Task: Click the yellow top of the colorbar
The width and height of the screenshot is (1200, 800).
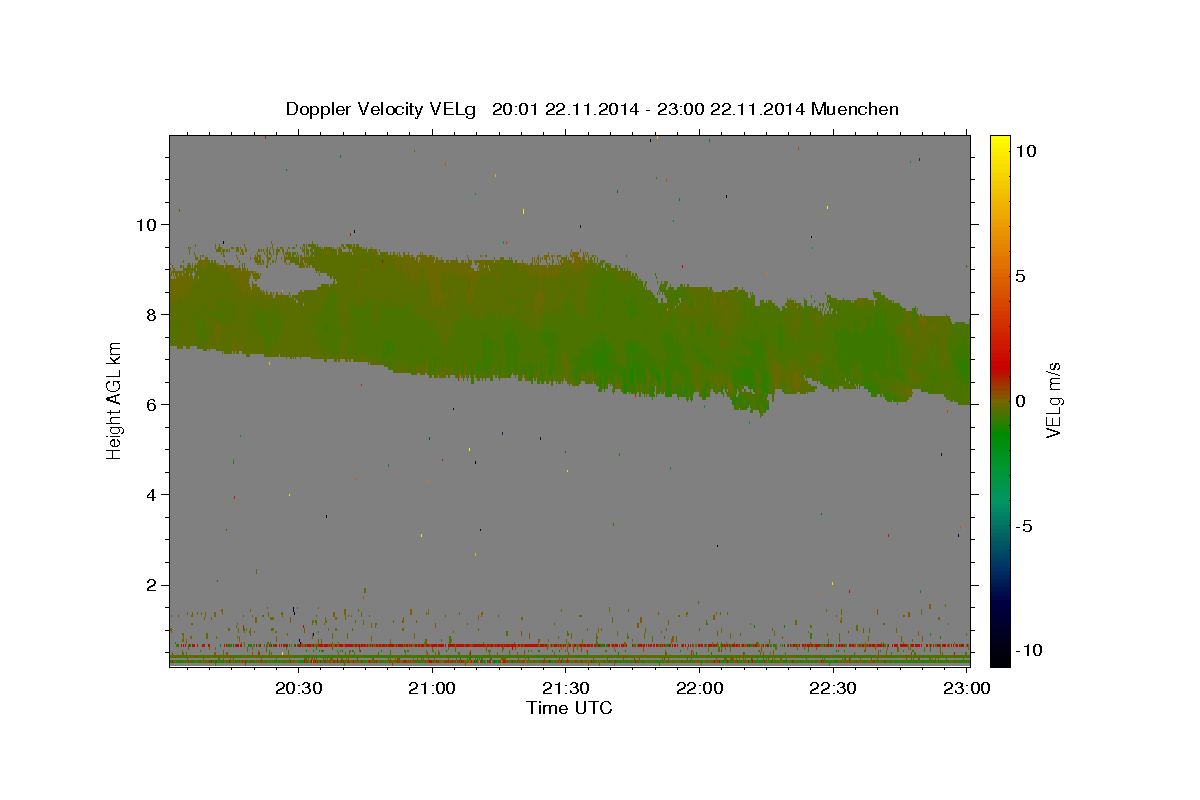Action: point(999,142)
